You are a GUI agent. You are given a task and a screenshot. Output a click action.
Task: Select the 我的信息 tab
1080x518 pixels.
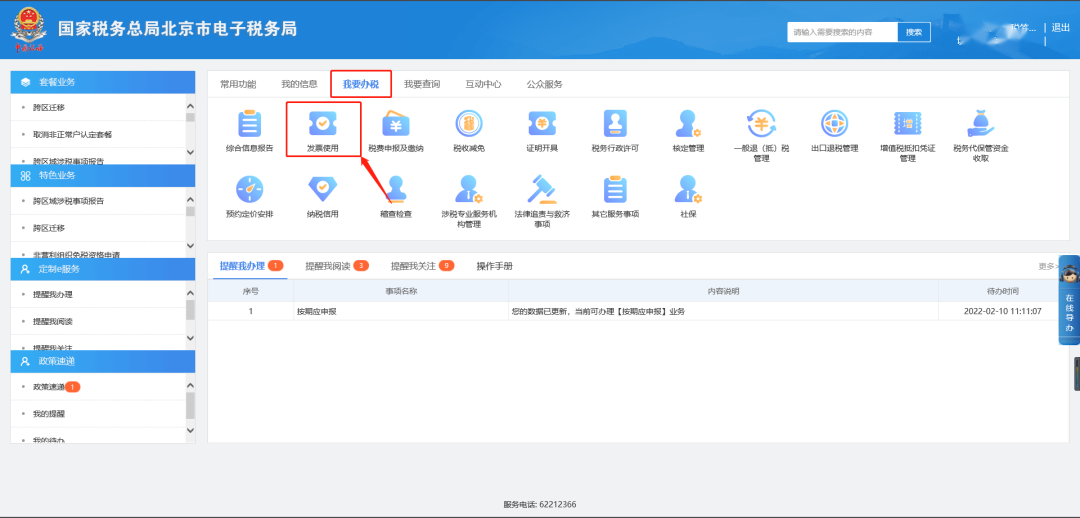[x=299, y=84]
